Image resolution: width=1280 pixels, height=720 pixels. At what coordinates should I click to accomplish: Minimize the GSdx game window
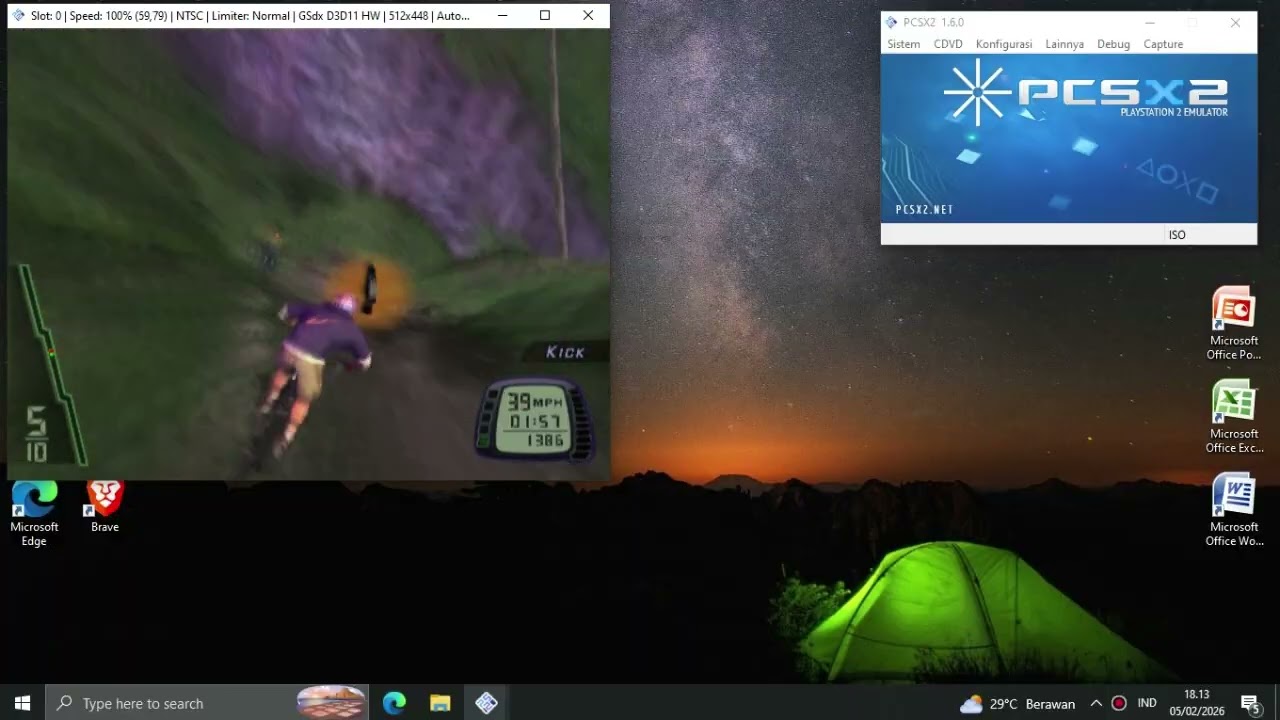pos(502,16)
